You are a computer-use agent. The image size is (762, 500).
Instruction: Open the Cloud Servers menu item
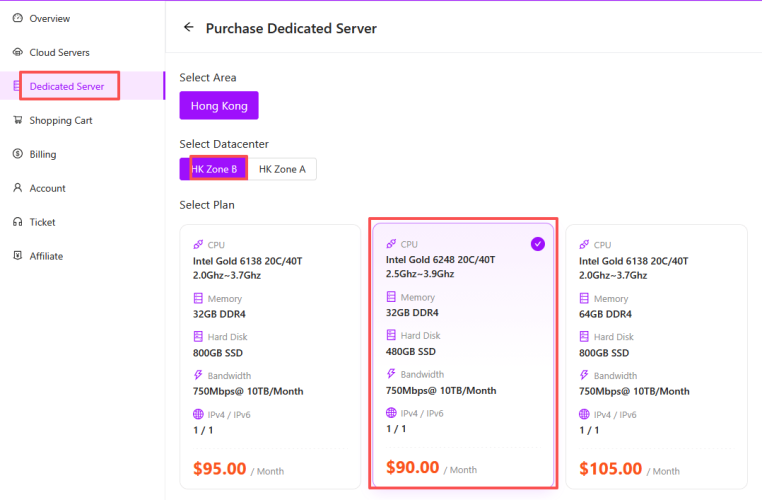click(x=83, y=52)
